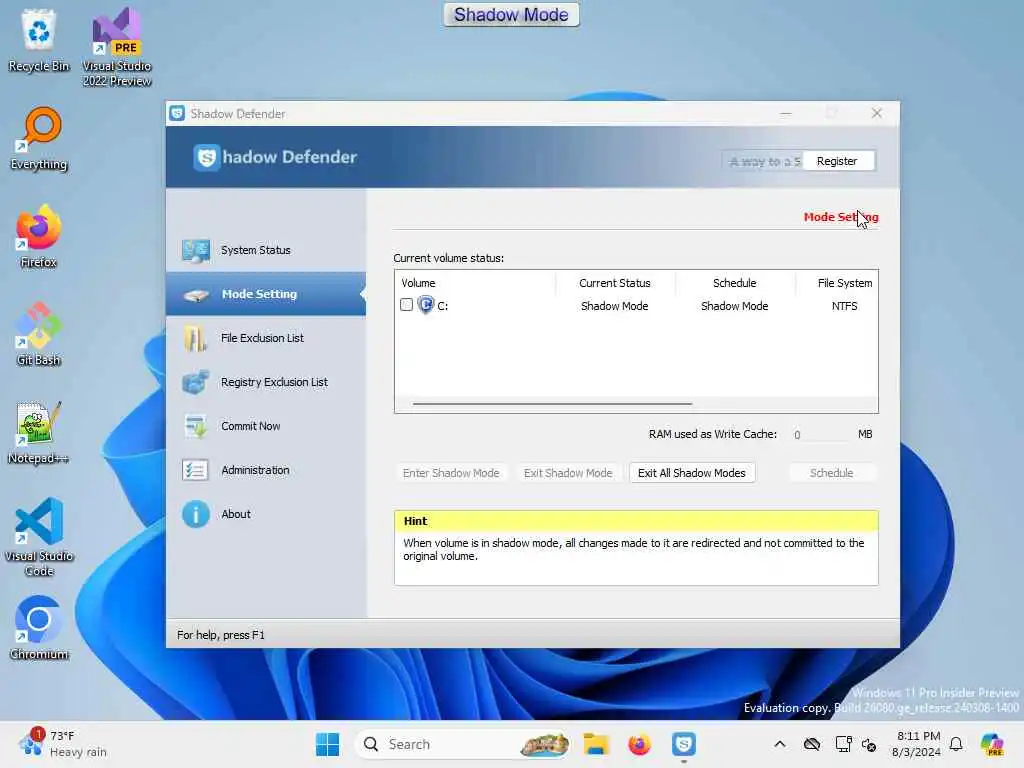
Task: Open the clock showing 8:11 PM
Action: click(917, 744)
